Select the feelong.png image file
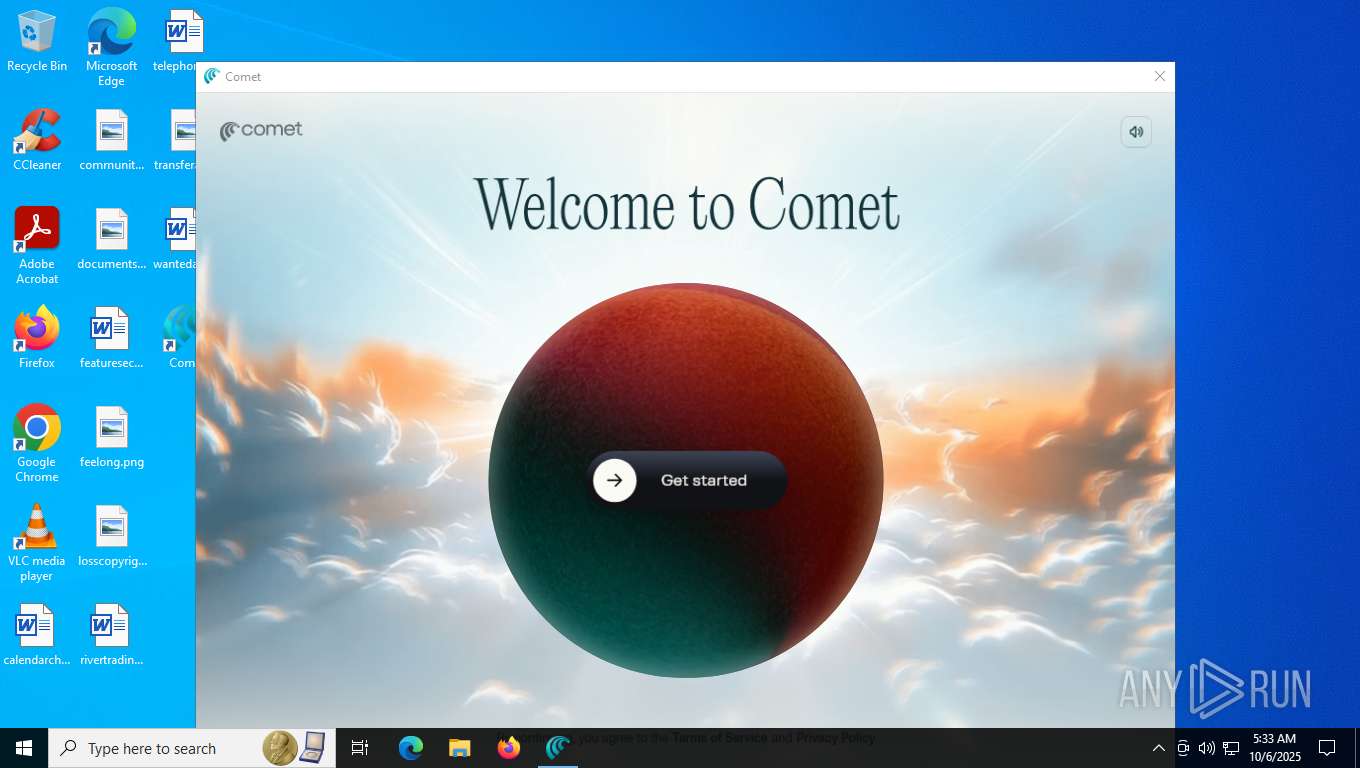 [x=112, y=437]
